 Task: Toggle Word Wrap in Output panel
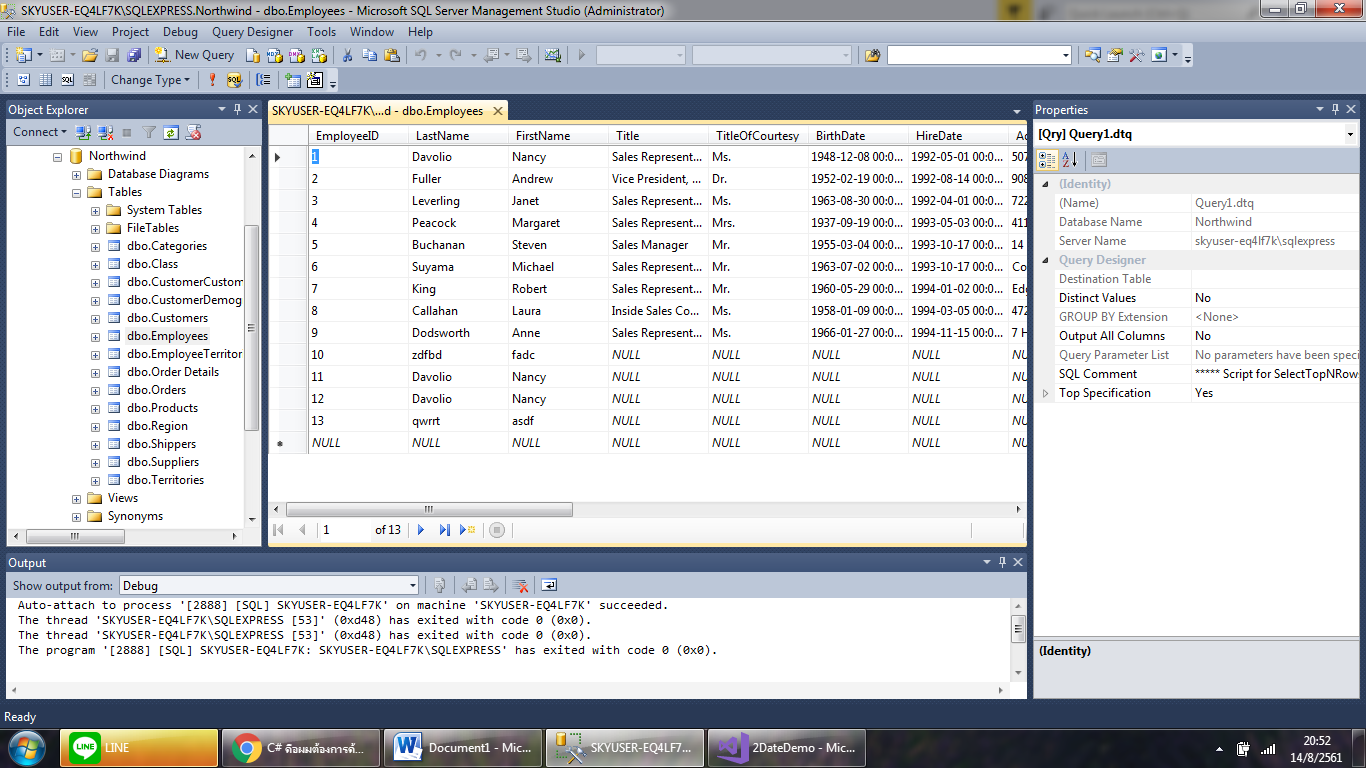(549, 585)
